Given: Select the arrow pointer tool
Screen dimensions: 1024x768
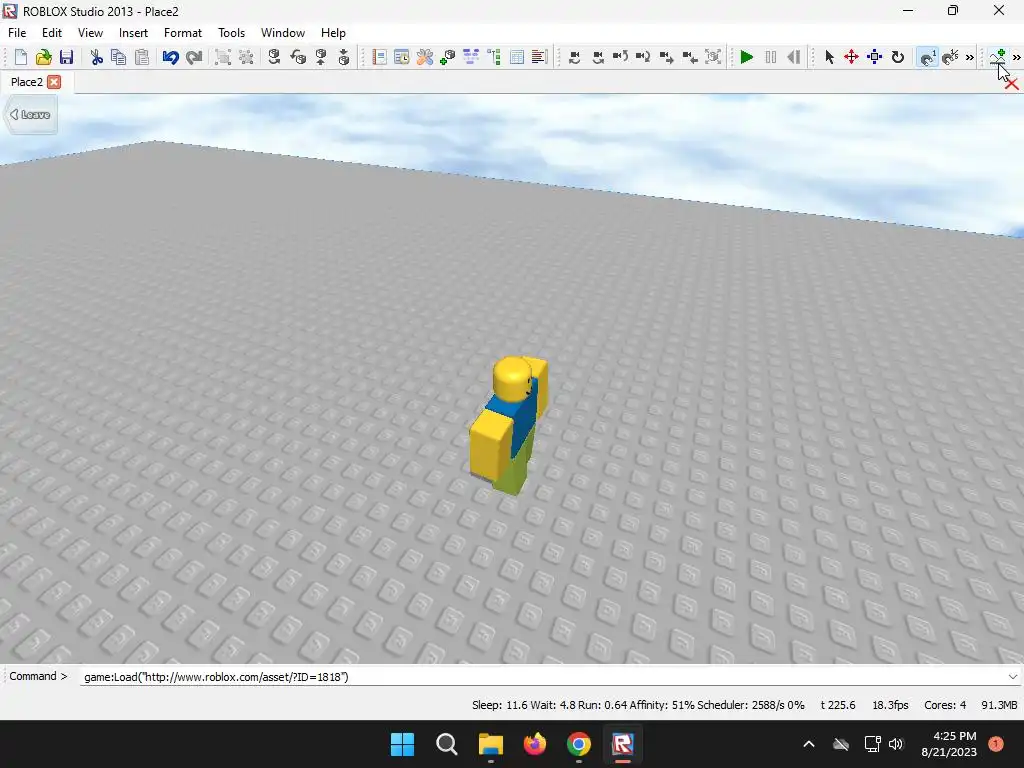Looking at the screenshot, I should 829,57.
